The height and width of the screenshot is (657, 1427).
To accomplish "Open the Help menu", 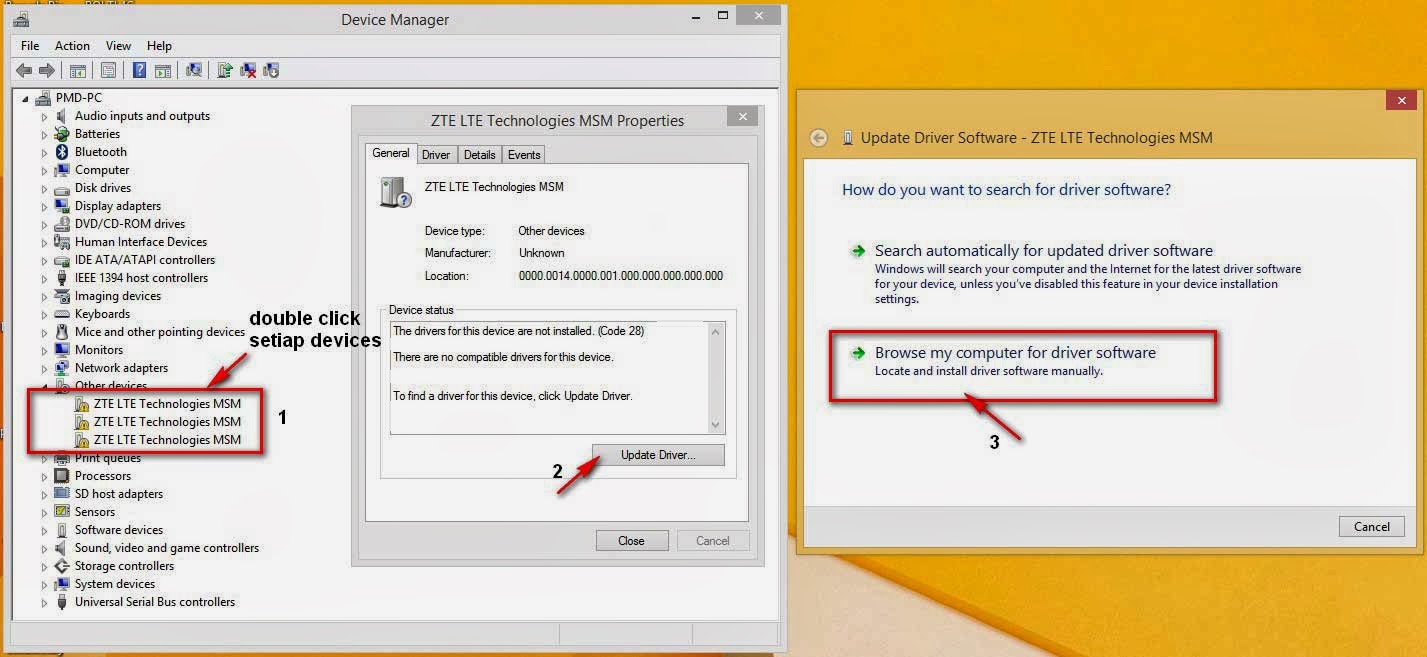I will (x=159, y=46).
